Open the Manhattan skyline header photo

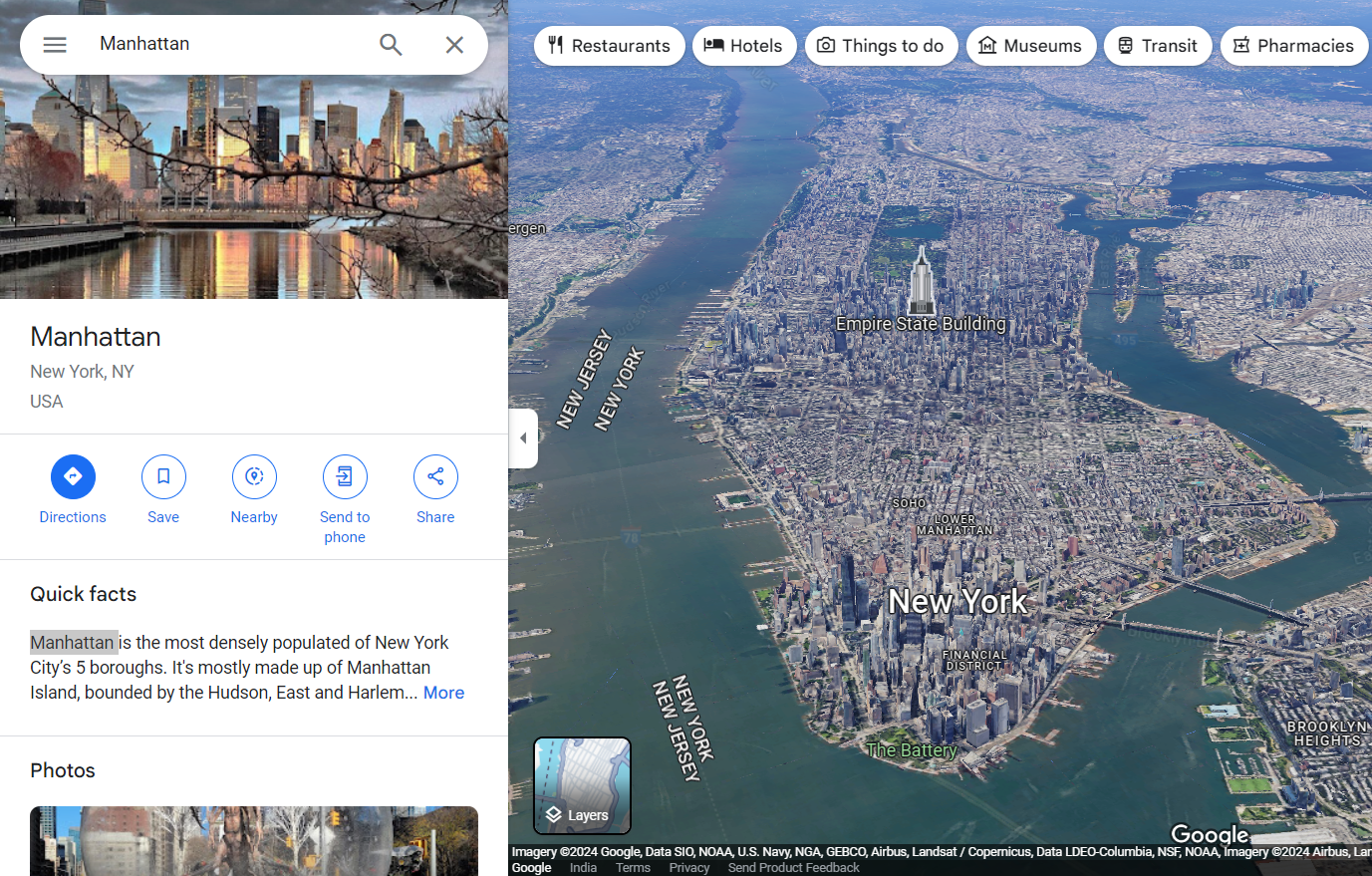(254, 149)
